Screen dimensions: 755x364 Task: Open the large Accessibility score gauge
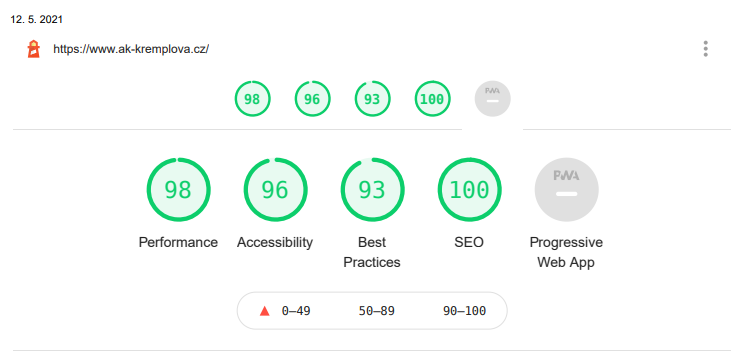[275, 190]
